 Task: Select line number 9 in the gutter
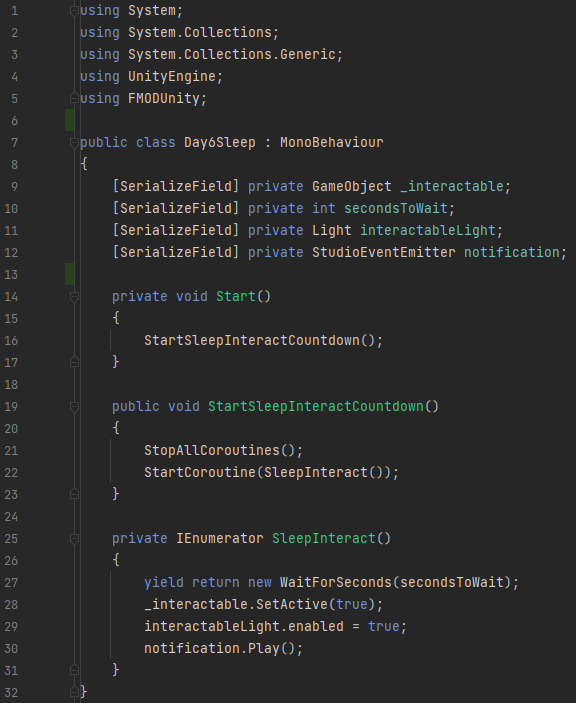14,187
